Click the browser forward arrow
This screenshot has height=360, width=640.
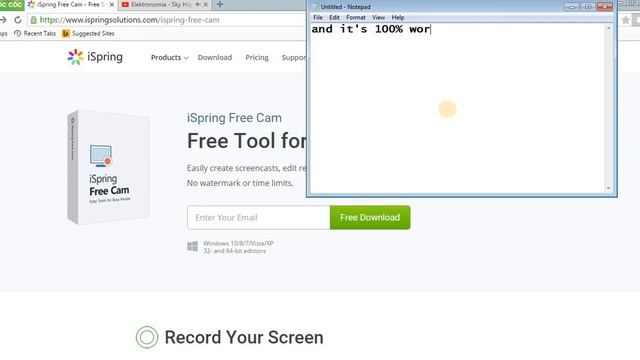pos(3,20)
